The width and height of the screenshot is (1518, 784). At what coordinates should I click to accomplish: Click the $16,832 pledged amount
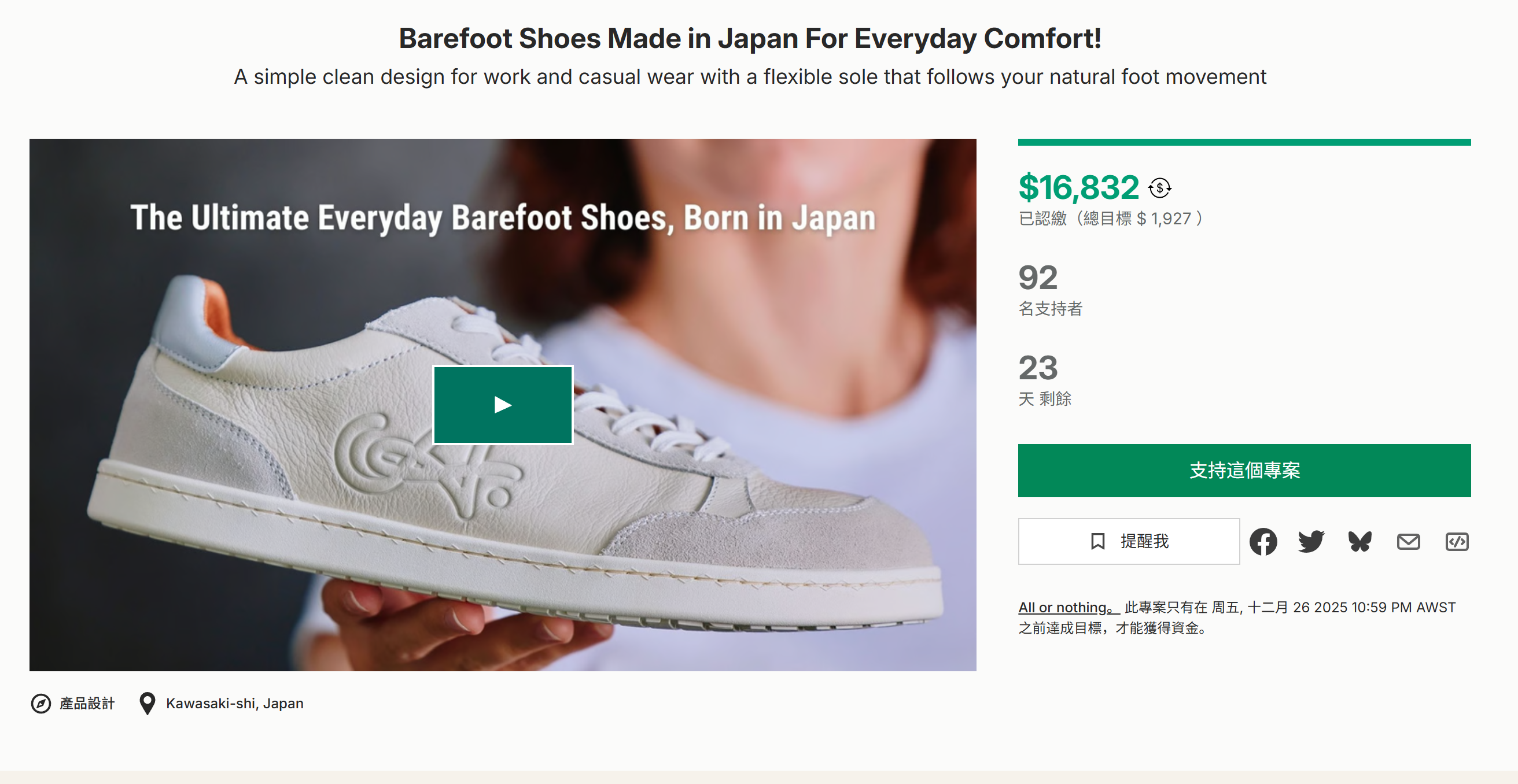1078,188
